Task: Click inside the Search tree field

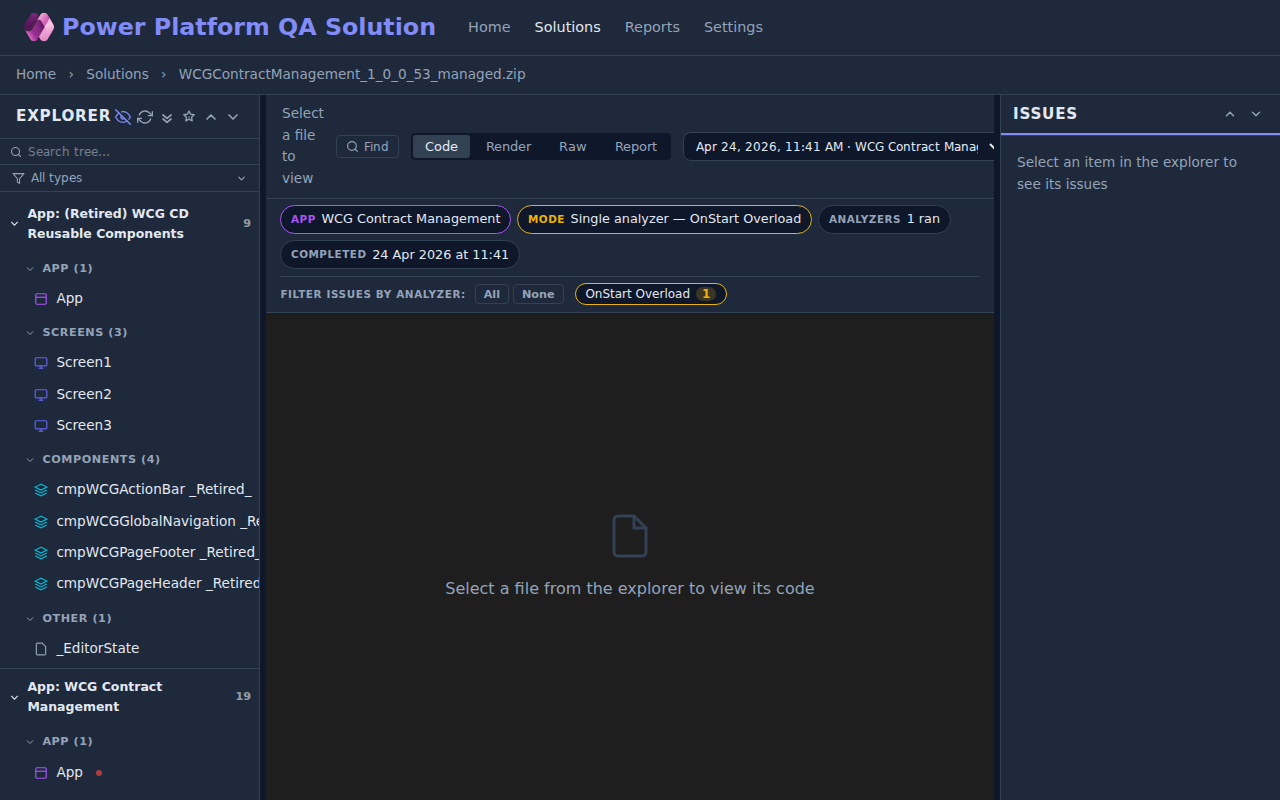Action: click(x=130, y=151)
